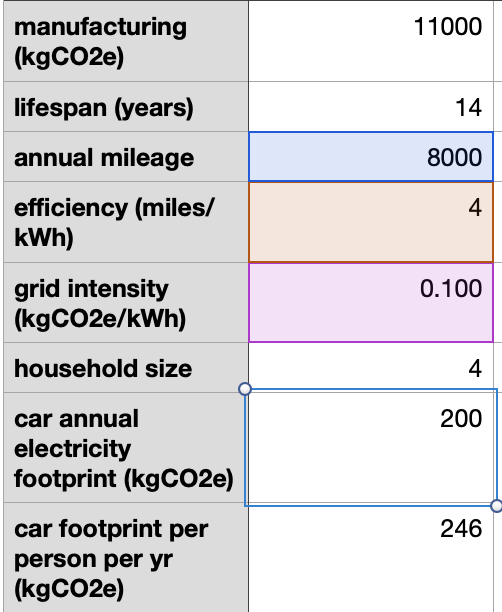
Task: Click 'car annual electricity footprint' label
Action: [x=126, y=448]
